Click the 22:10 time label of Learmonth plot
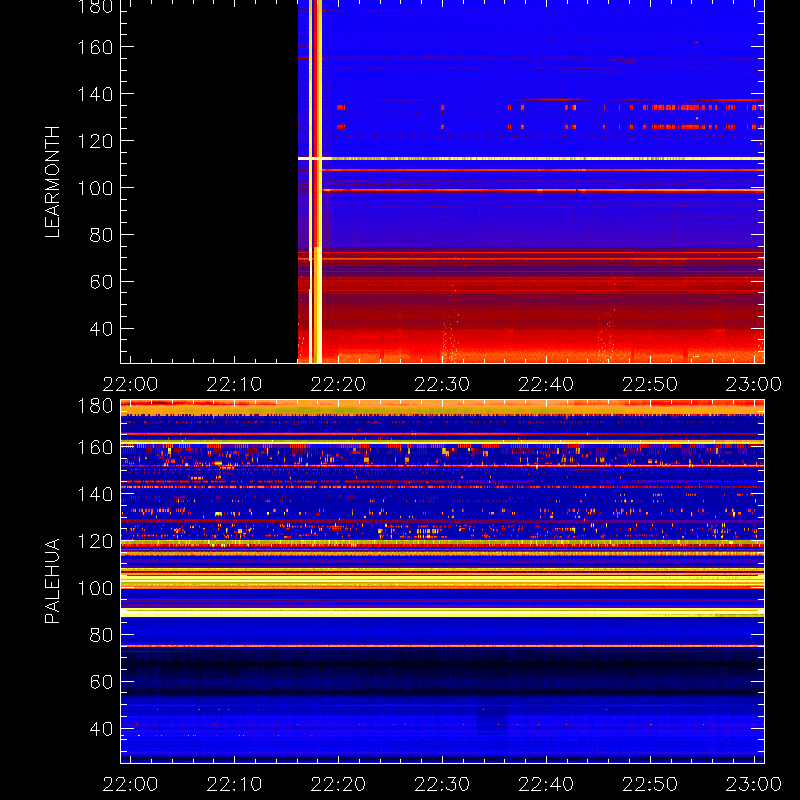This screenshot has height=800, width=800. pyautogui.click(x=234, y=384)
